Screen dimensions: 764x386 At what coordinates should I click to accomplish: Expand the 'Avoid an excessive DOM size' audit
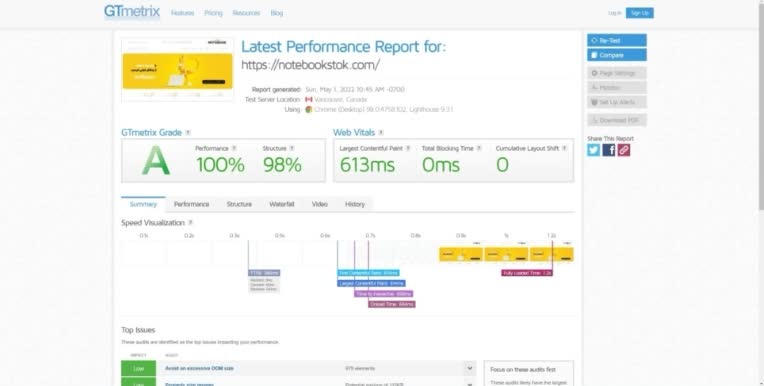(470, 368)
